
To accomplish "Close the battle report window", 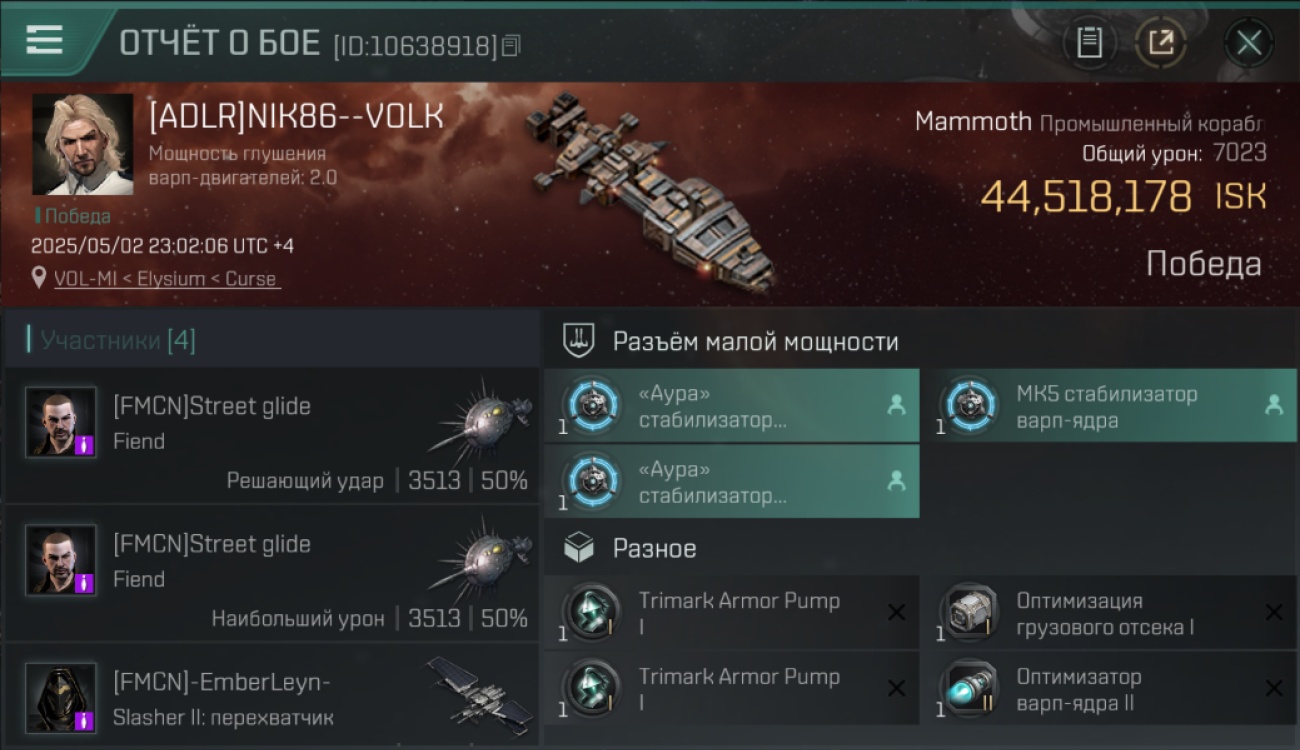I will pyautogui.click(x=1249, y=43).
